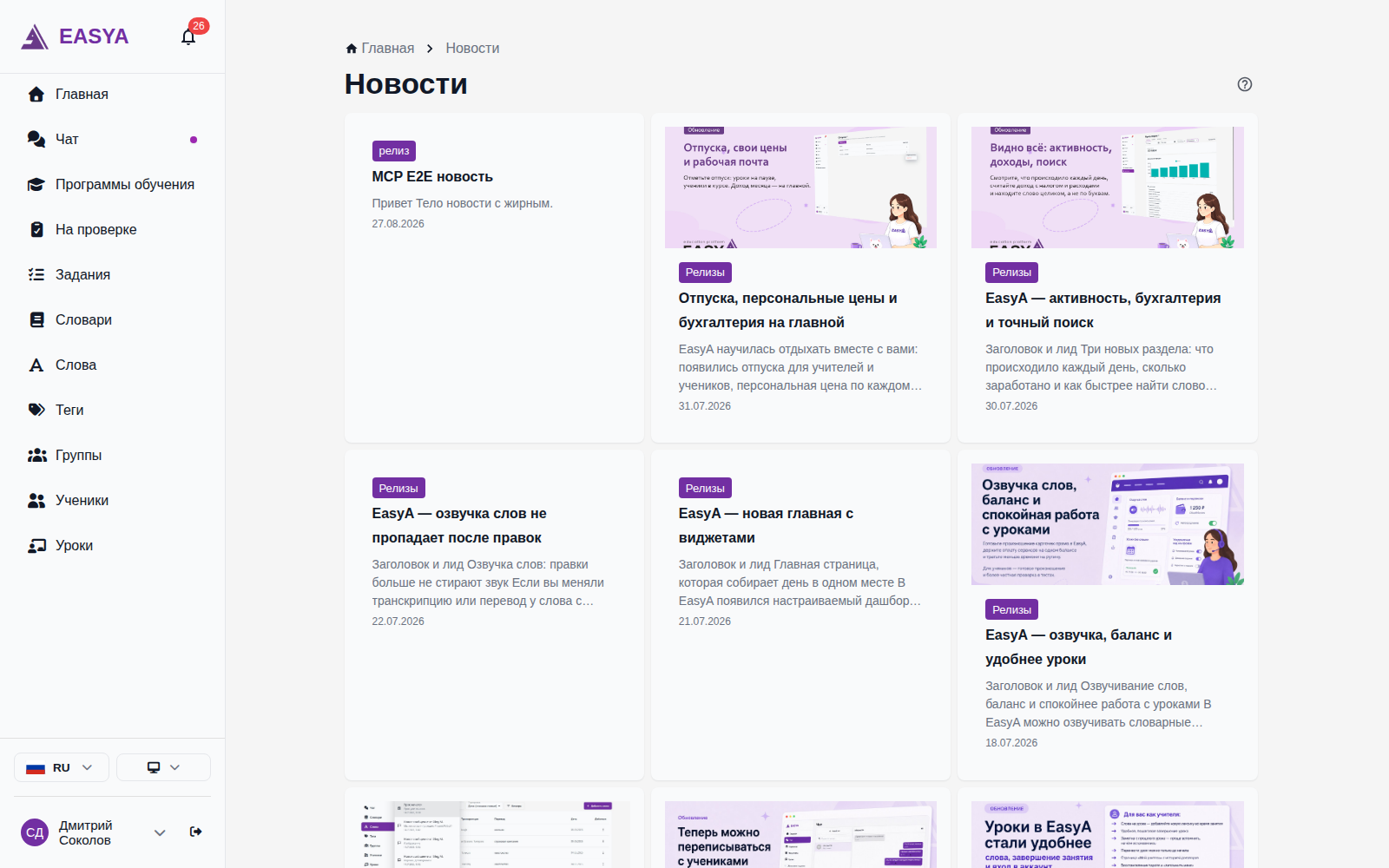Click the Отпуска, свои цены news thumbnail
Viewport: 1389px width, 868px height.
pyautogui.click(x=800, y=187)
